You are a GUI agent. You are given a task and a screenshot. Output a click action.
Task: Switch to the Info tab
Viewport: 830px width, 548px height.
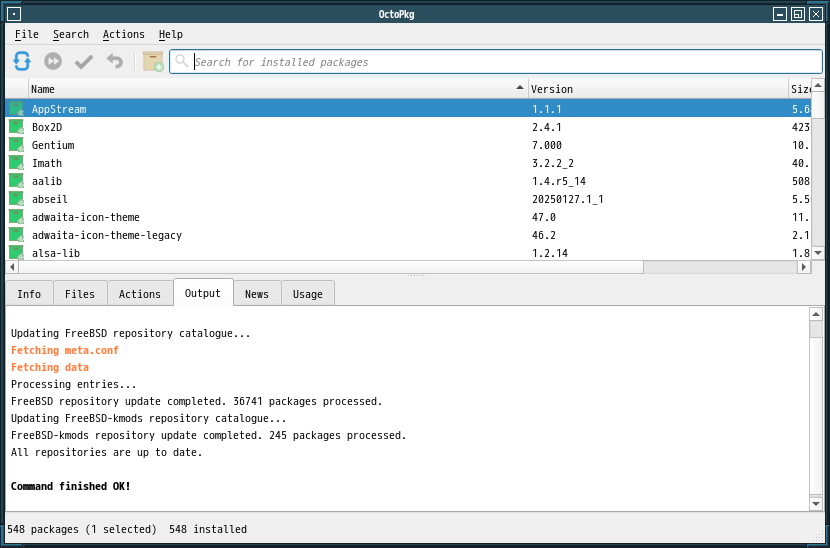click(29, 294)
